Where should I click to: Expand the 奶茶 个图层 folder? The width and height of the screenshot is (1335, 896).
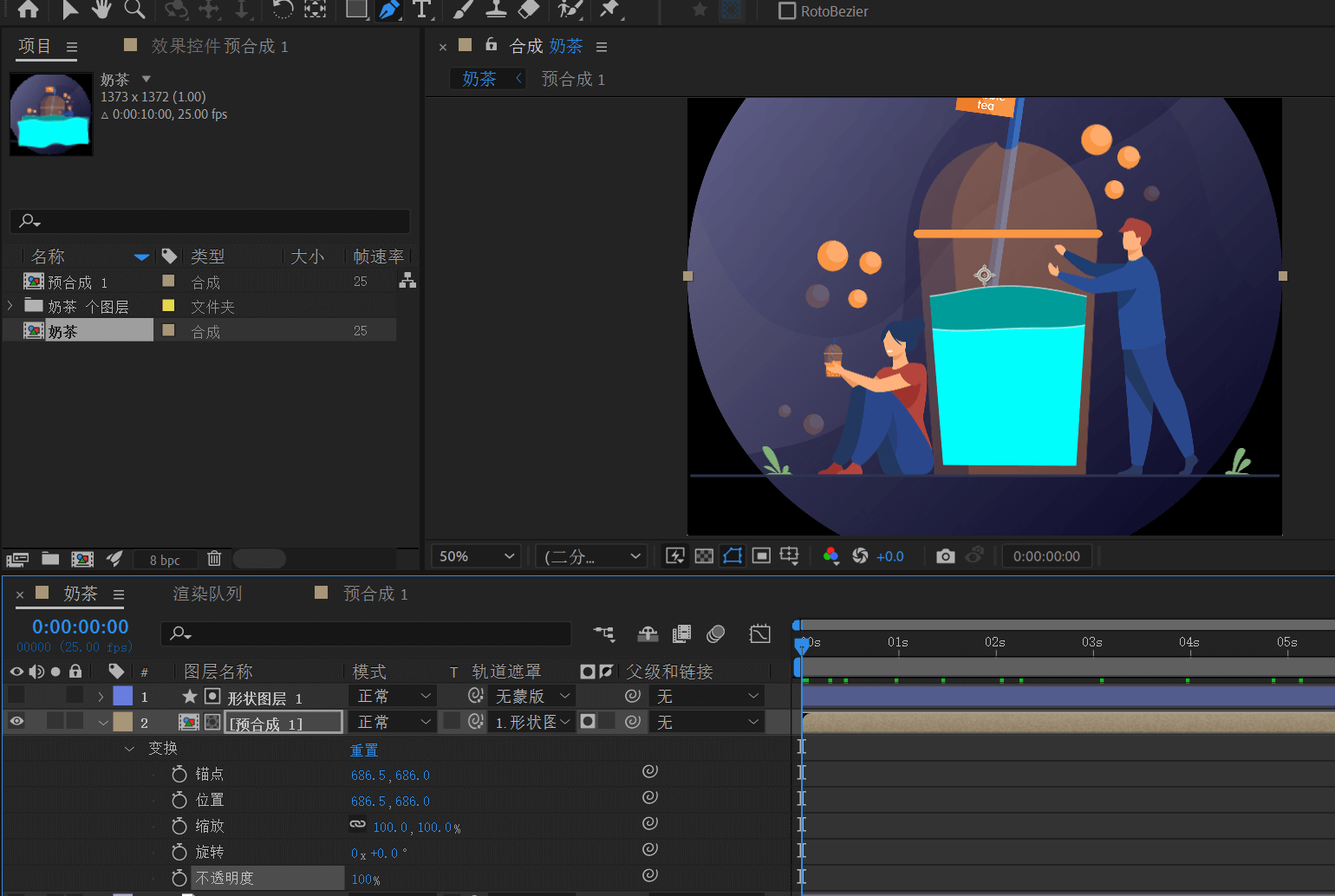(x=10, y=306)
